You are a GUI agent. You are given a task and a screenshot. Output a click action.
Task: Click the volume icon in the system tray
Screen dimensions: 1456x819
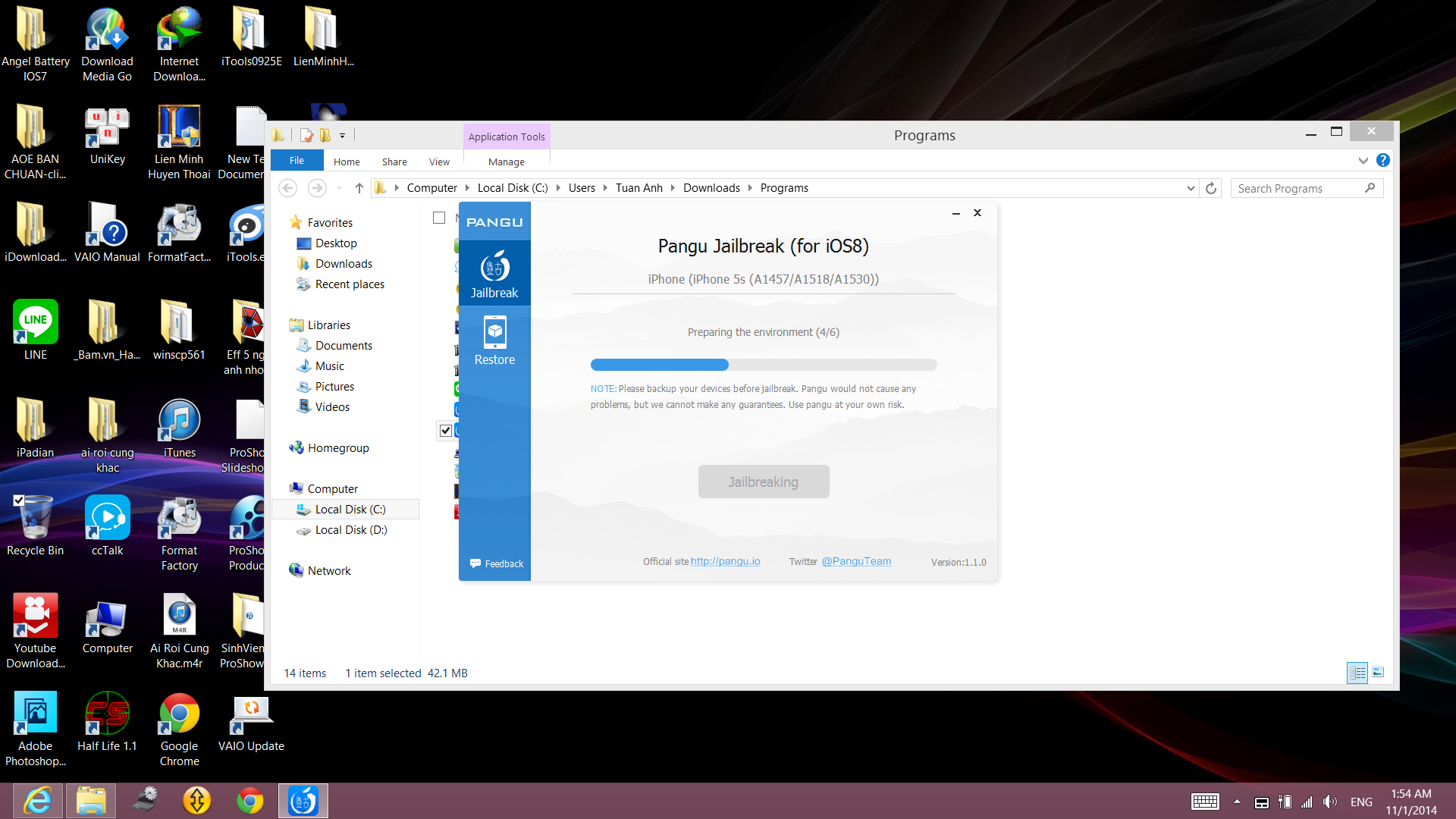(x=1331, y=802)
